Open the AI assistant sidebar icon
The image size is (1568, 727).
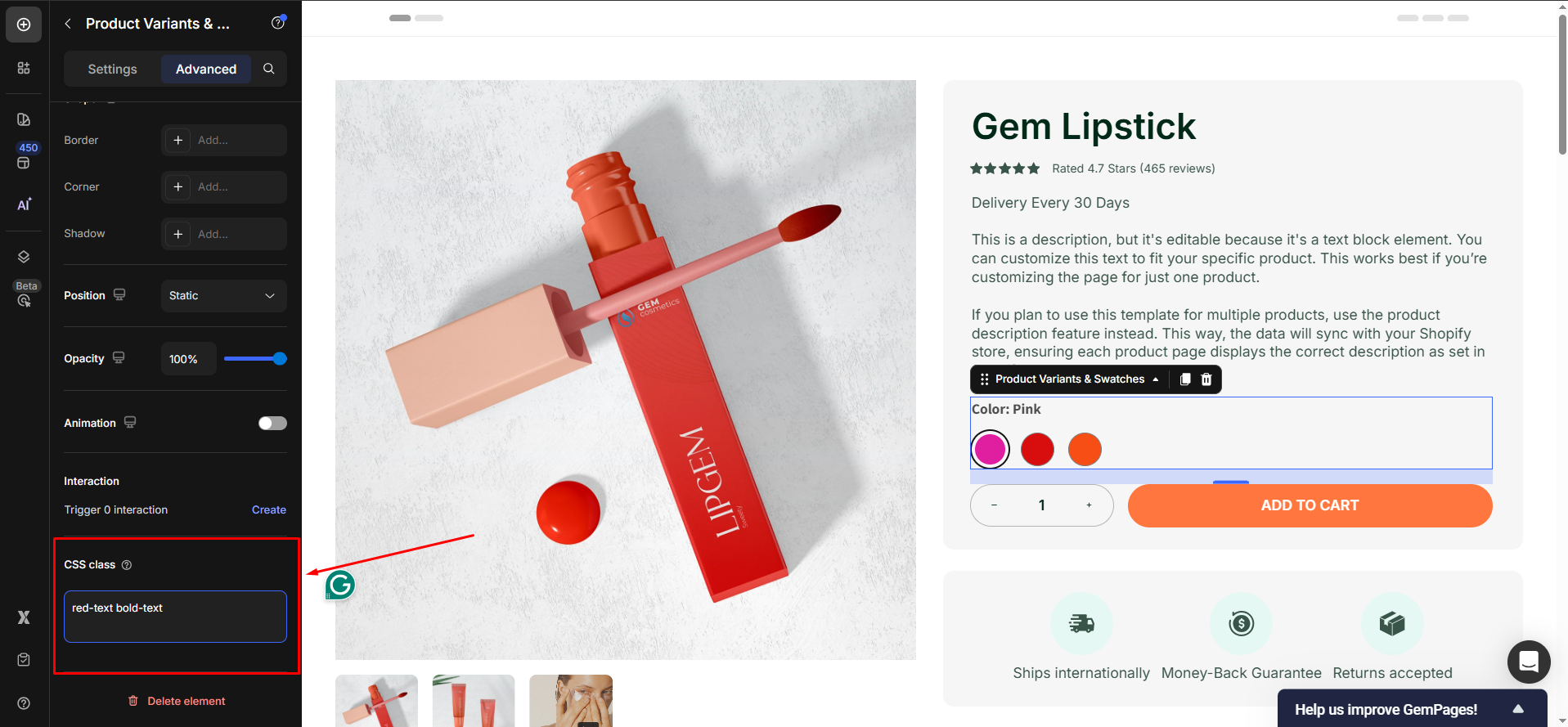24,204
